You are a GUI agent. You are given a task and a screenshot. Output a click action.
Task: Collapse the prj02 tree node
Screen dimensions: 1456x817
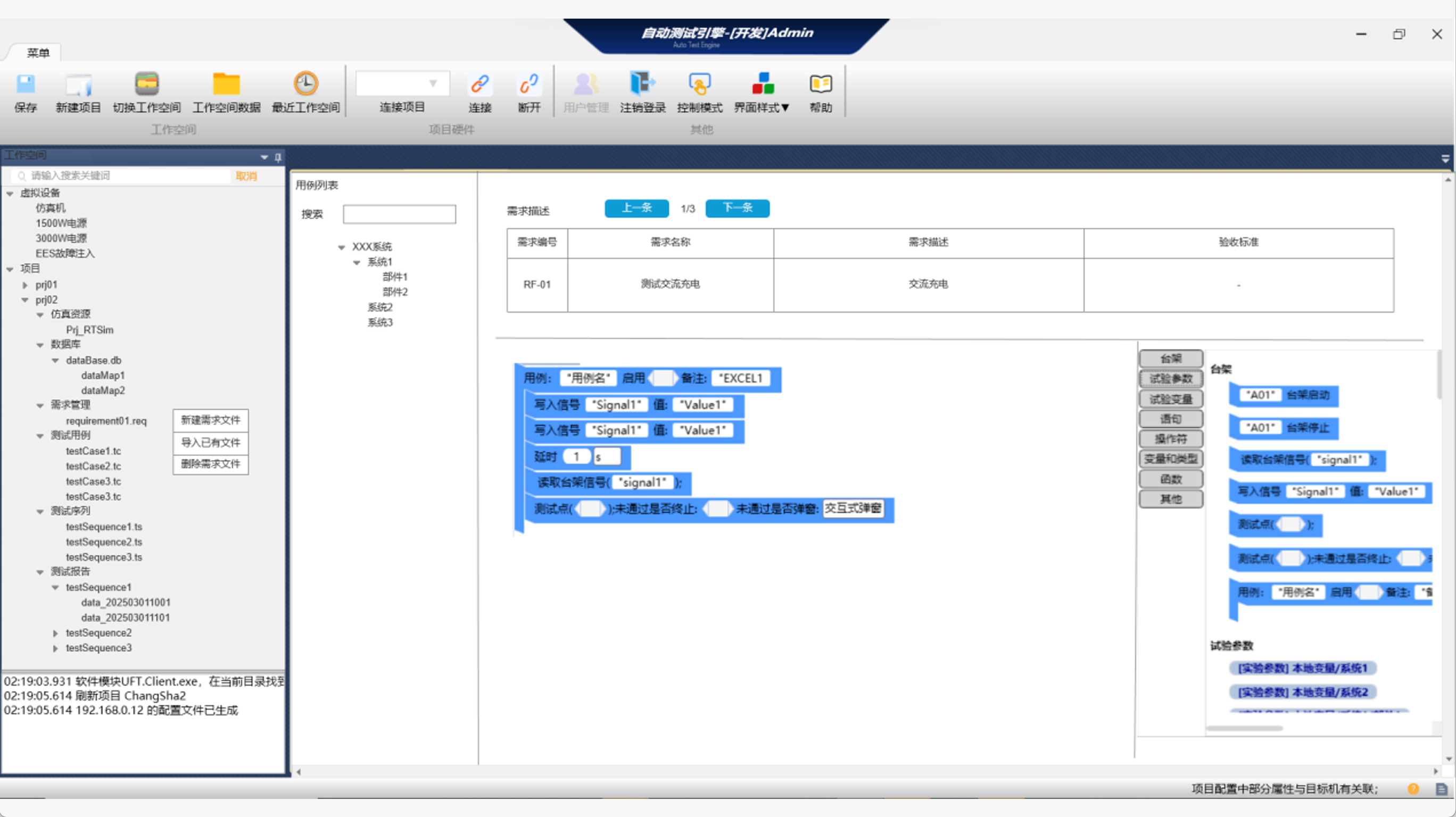(25, 300)
